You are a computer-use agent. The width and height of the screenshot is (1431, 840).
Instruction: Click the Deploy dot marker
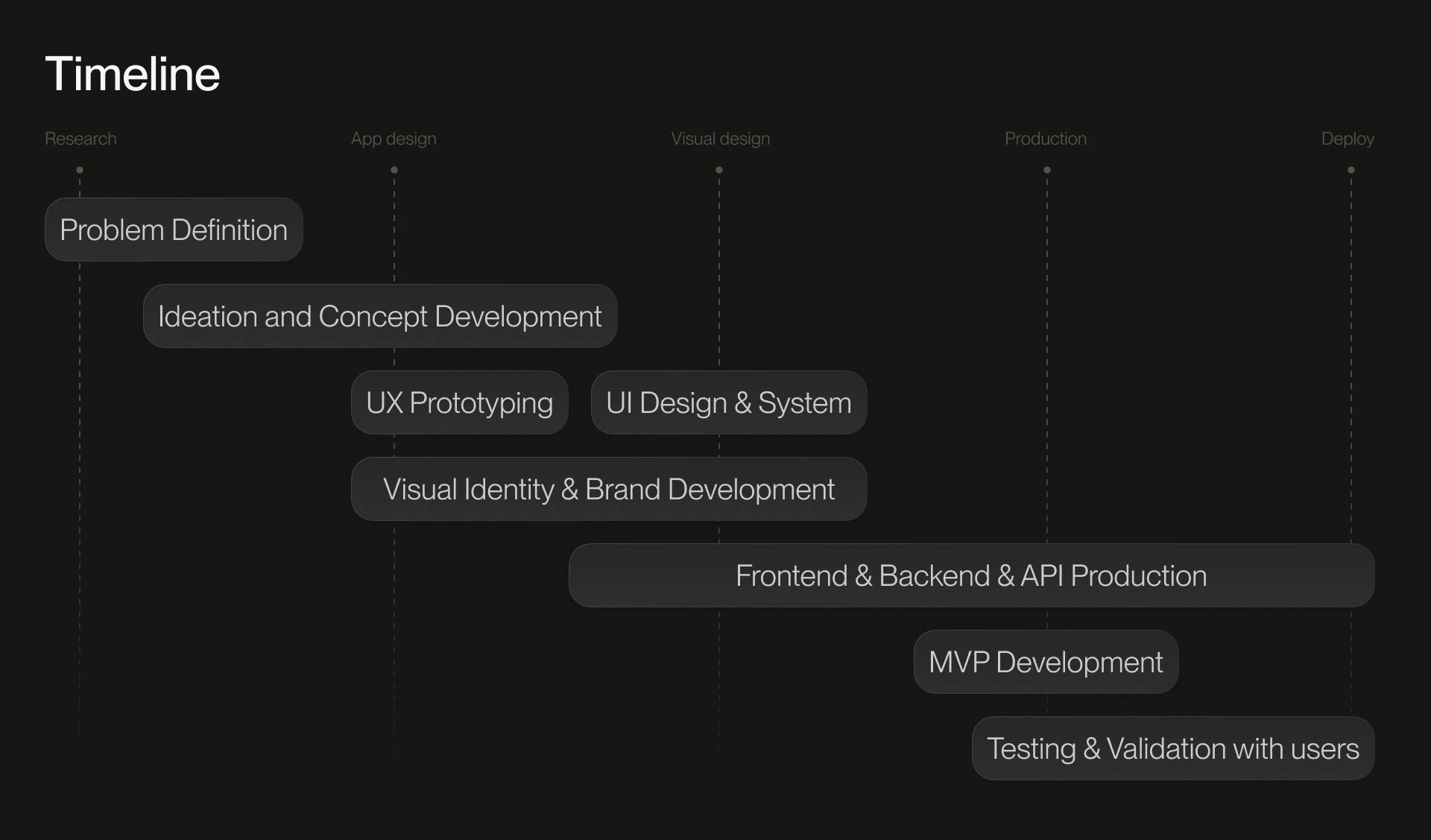pos(1351,170)
